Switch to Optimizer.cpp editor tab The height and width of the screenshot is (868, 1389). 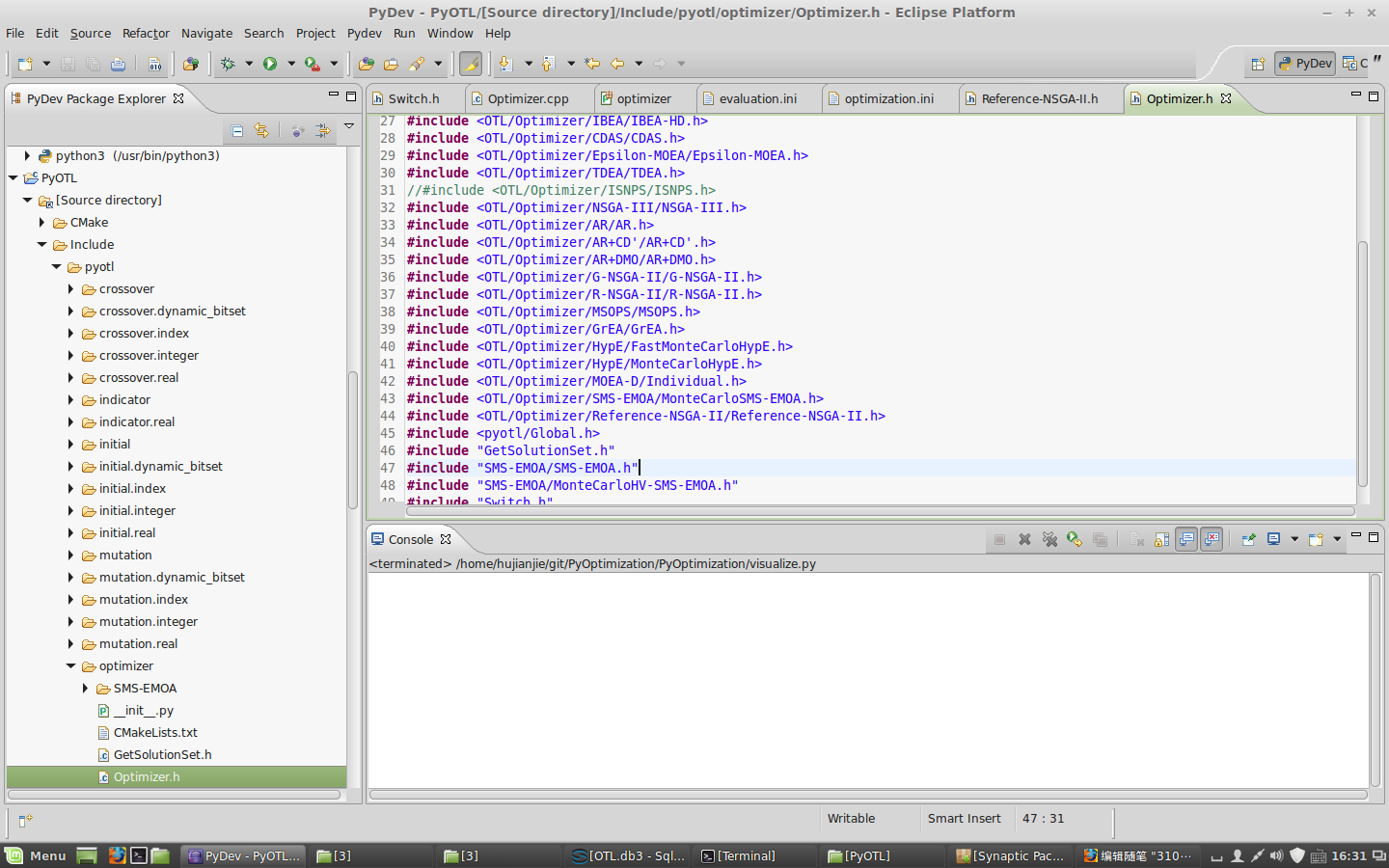click(528, 98)
